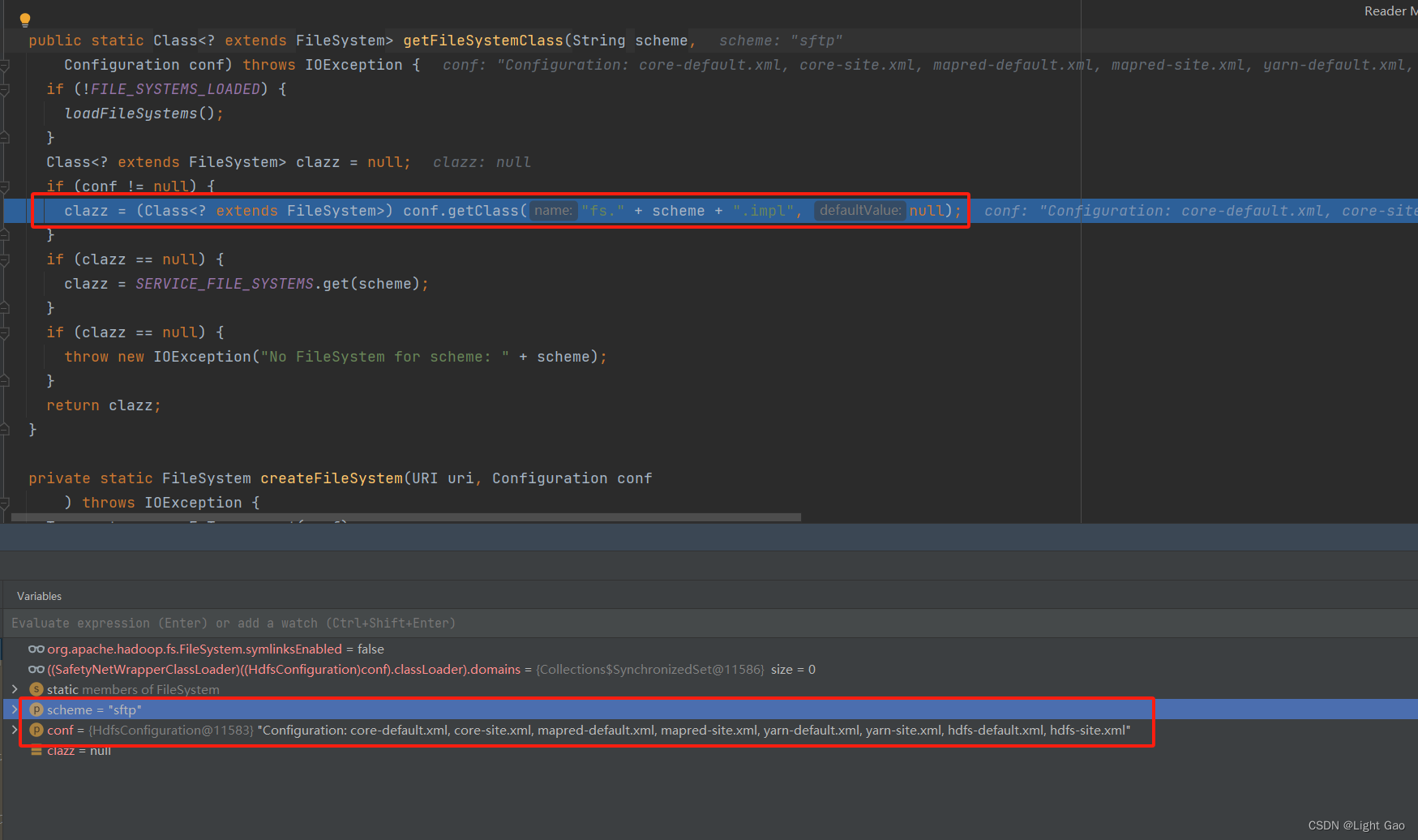Toggle fold marker at first if (clazz == null)
Image resolution: width=1418 pixels, height=840 pixels.
(5, 259)
